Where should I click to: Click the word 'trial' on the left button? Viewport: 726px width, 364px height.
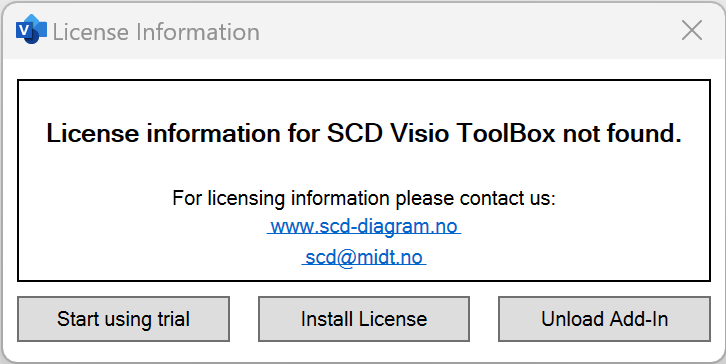pyautogui.click(x=173, y=319)
